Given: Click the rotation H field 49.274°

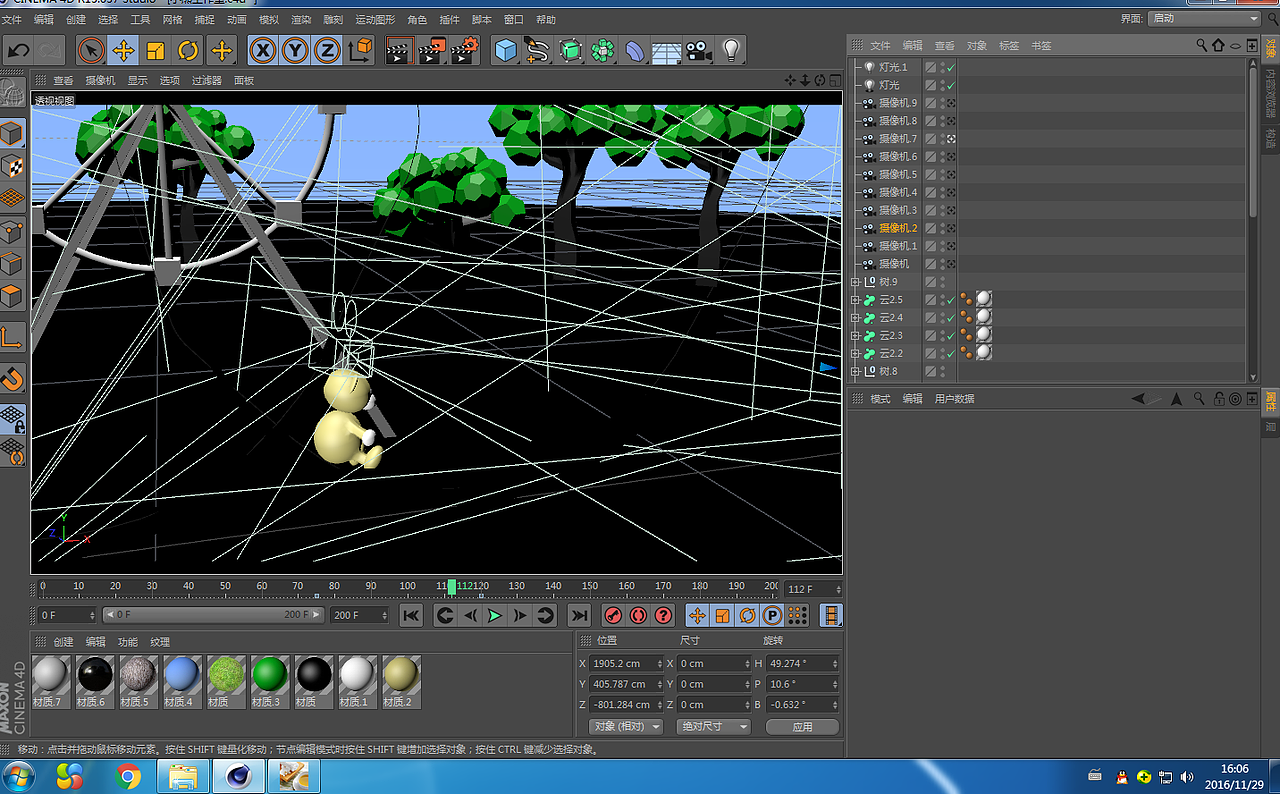Looking at the screenshot, I should coord(802,663).
